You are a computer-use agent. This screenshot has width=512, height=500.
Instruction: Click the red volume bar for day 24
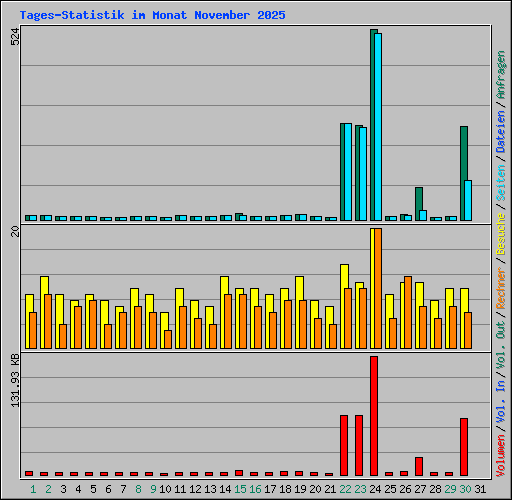374,416
